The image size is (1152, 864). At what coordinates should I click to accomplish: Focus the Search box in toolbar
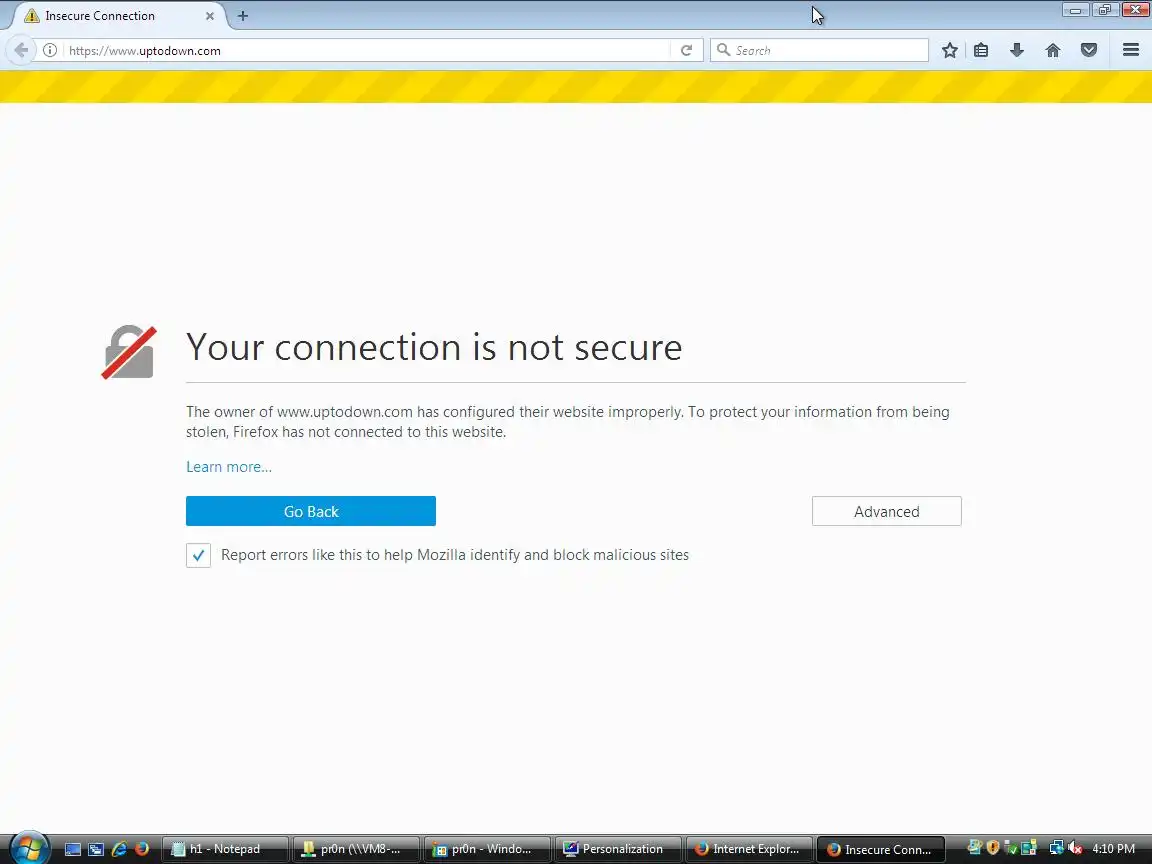coord(819,50)
